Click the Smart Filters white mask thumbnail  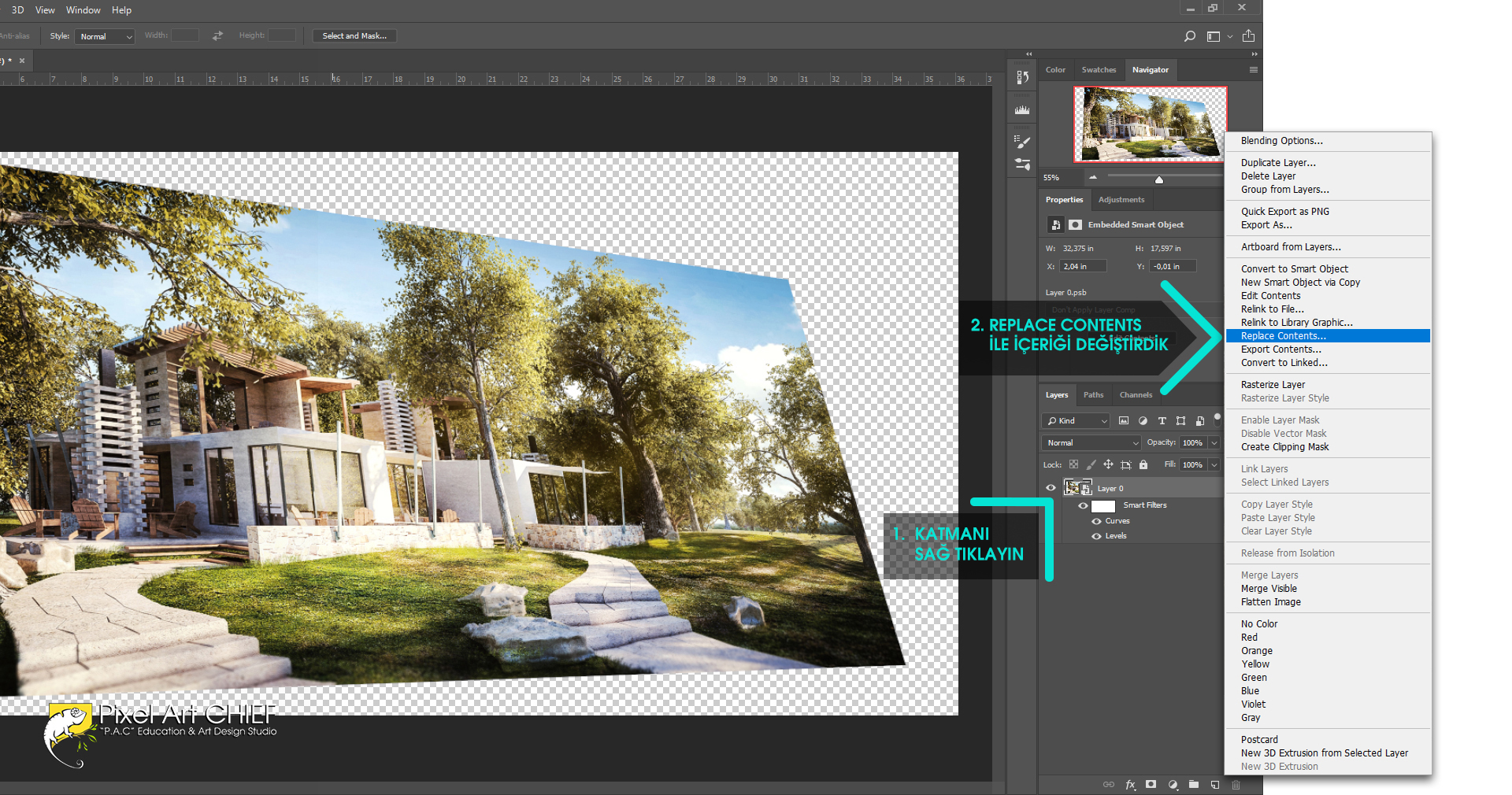pos(1103,506)
